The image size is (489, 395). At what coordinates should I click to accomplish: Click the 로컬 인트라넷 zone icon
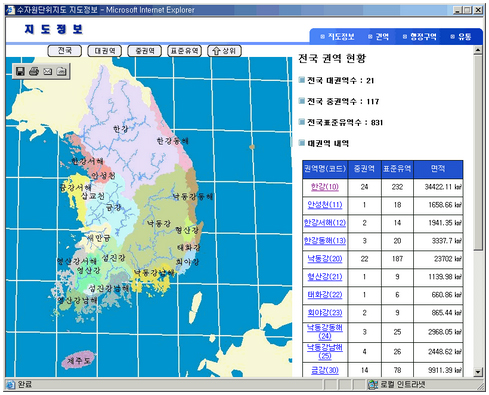point(373,385)
